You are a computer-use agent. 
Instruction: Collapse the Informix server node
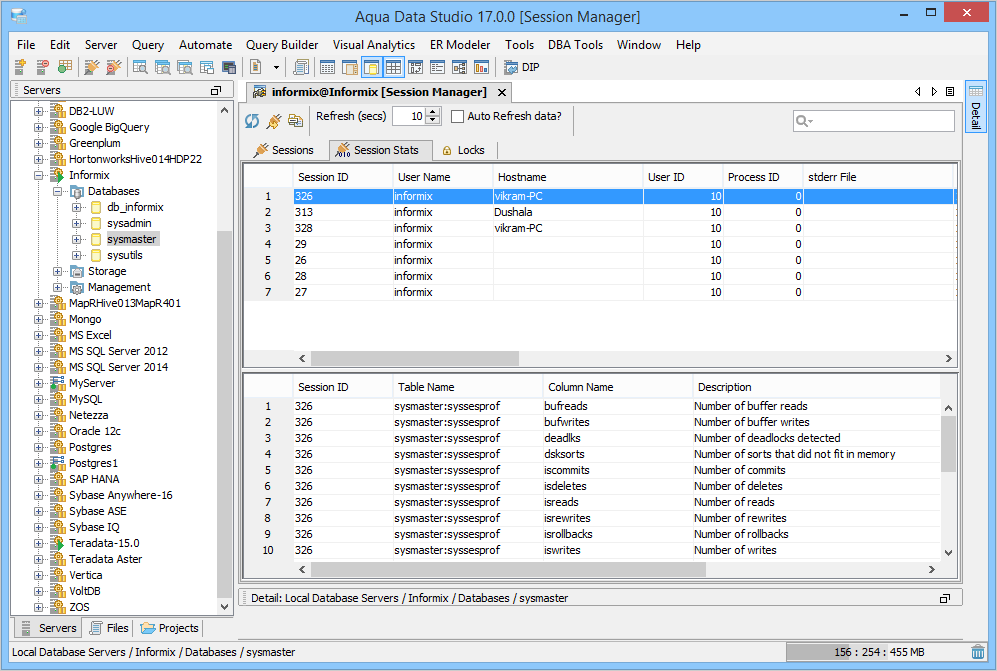click(39, 176)
